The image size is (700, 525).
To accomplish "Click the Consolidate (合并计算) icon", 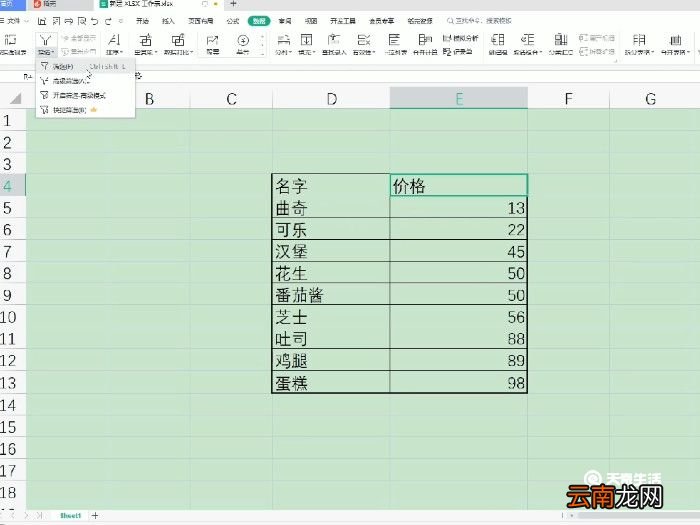I will pyautogui.click(x=425, y=40).
